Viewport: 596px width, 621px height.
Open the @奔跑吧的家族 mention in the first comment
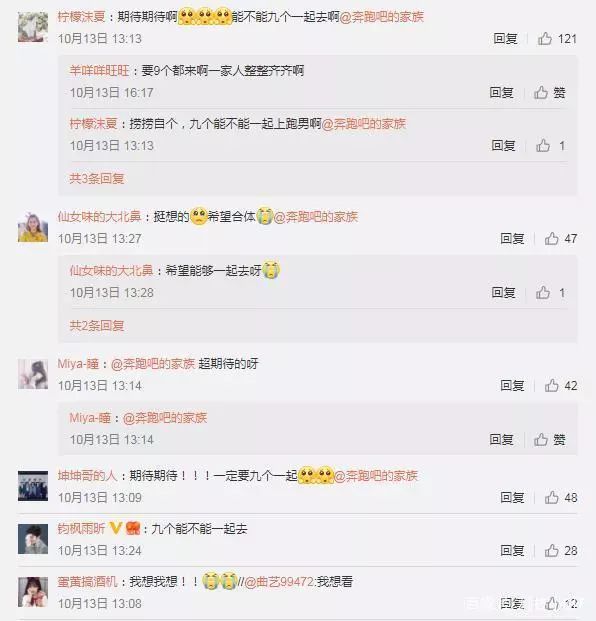382,17
